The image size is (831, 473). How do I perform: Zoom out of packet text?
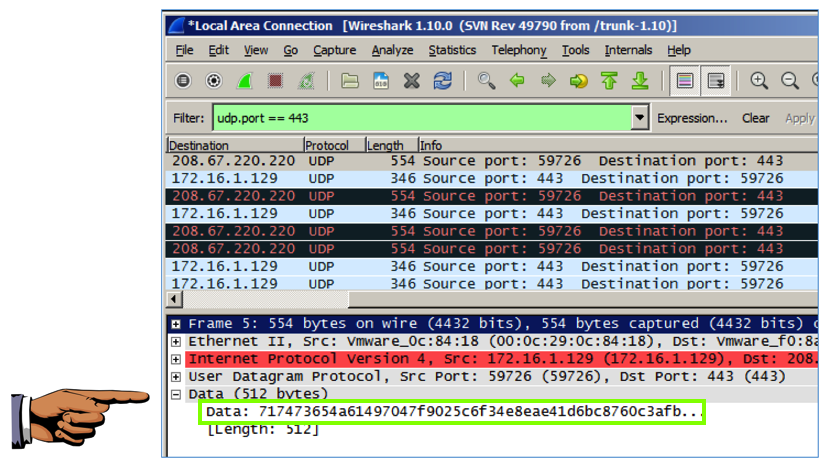point(790,81)
